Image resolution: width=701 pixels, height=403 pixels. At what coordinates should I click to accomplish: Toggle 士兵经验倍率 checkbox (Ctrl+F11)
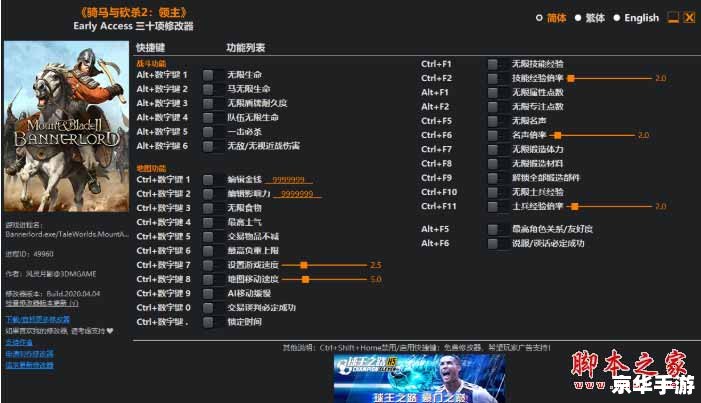[492, 207]
